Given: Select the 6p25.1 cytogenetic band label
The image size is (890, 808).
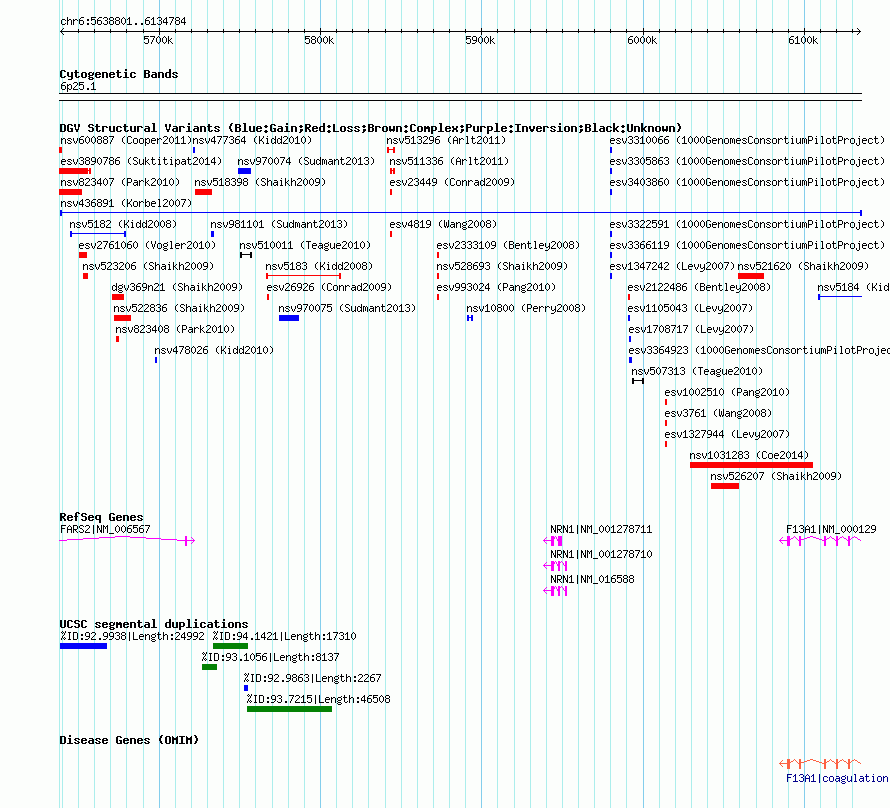Looking at the screenshot, I should tap(78, 86).
